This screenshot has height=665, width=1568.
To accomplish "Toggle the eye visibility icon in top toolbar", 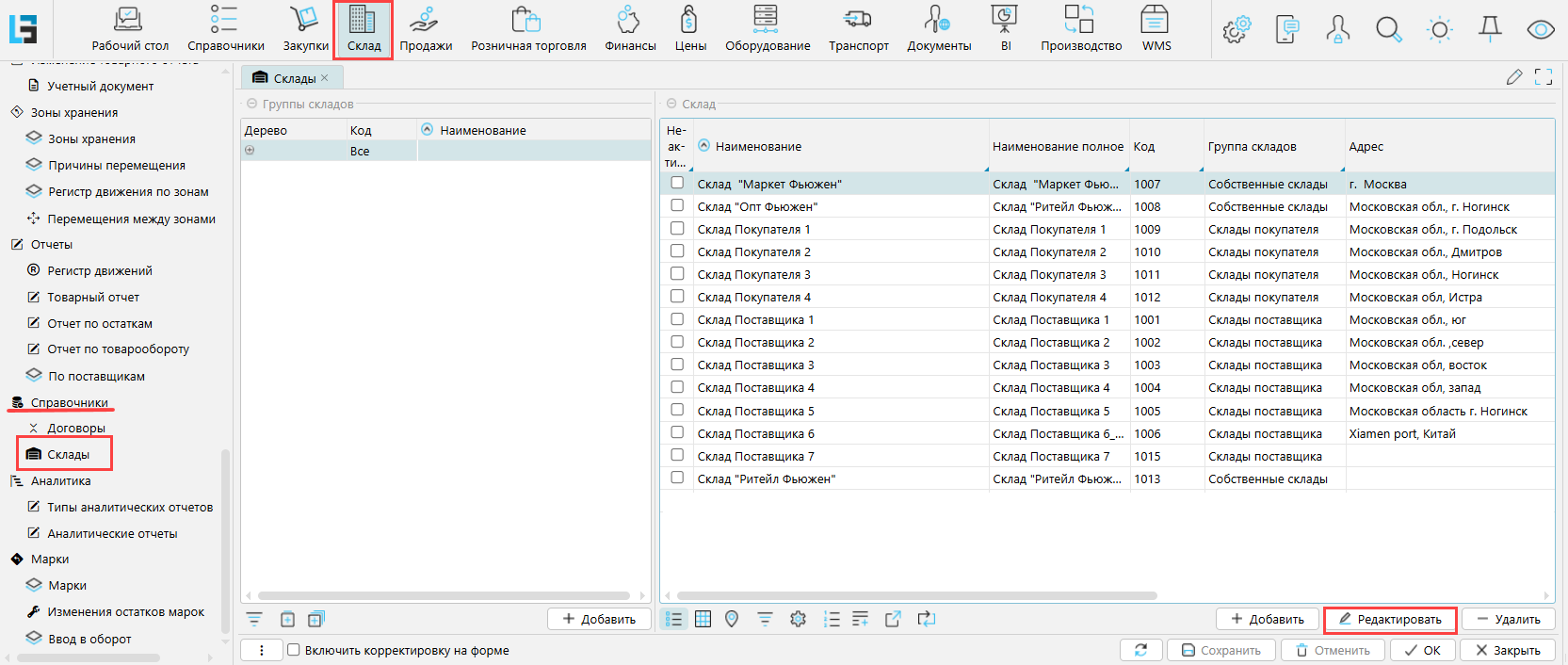I will pyautogui.click(x=1541, y=29).
